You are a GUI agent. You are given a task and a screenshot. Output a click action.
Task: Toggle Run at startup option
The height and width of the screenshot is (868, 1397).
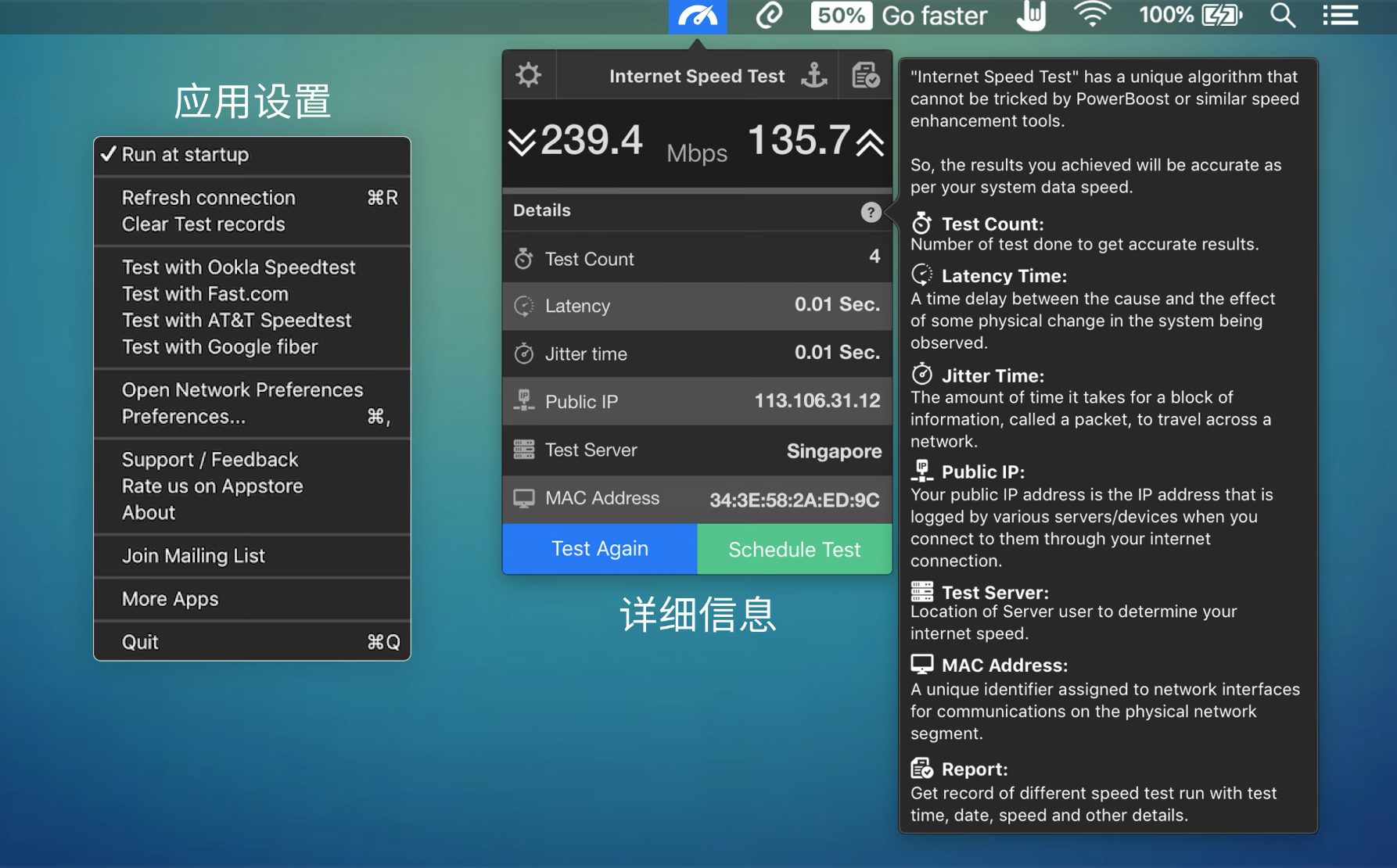(x=185, y=155)
